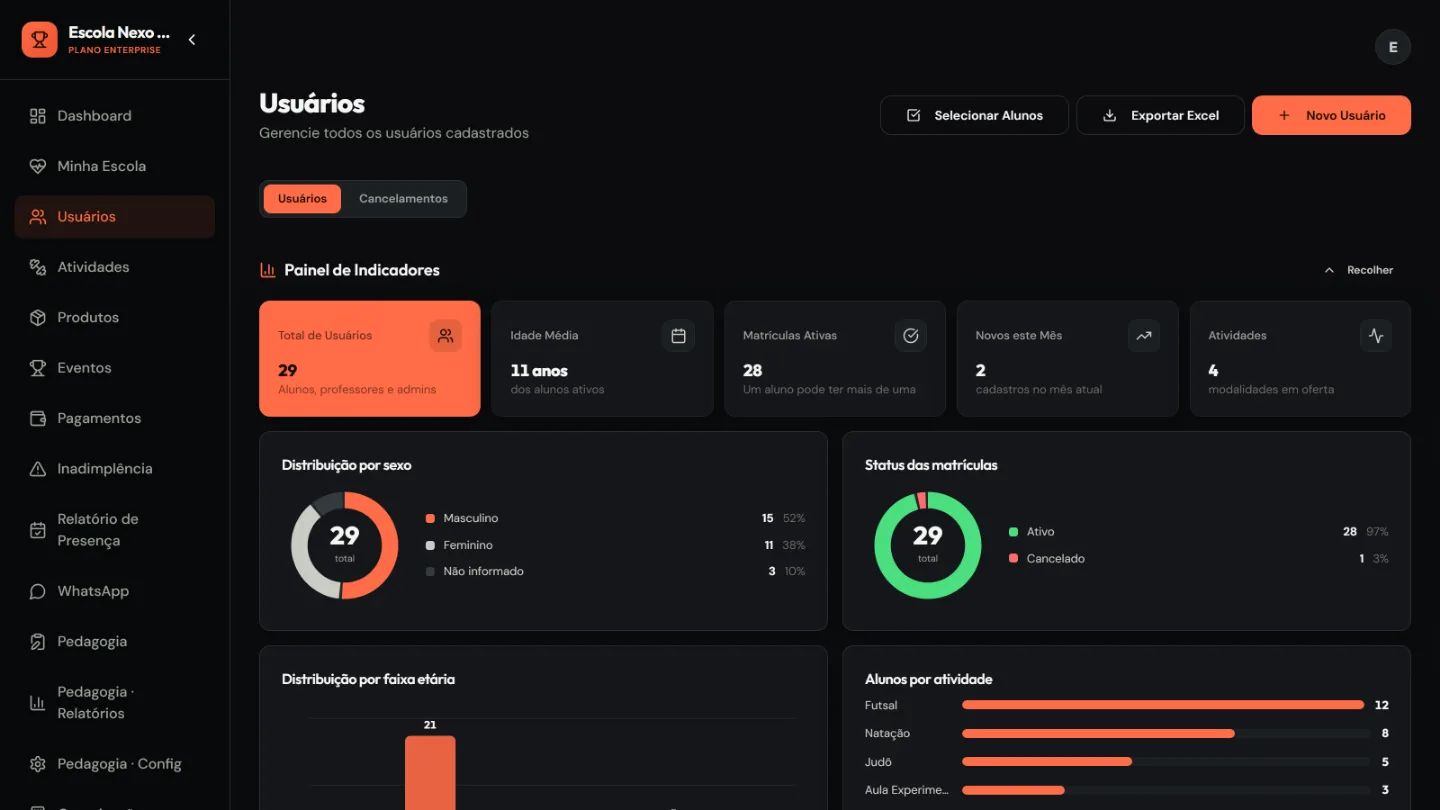Click the Selecionar Alunos button
The image size is (1440, 810).
(974, 115)
